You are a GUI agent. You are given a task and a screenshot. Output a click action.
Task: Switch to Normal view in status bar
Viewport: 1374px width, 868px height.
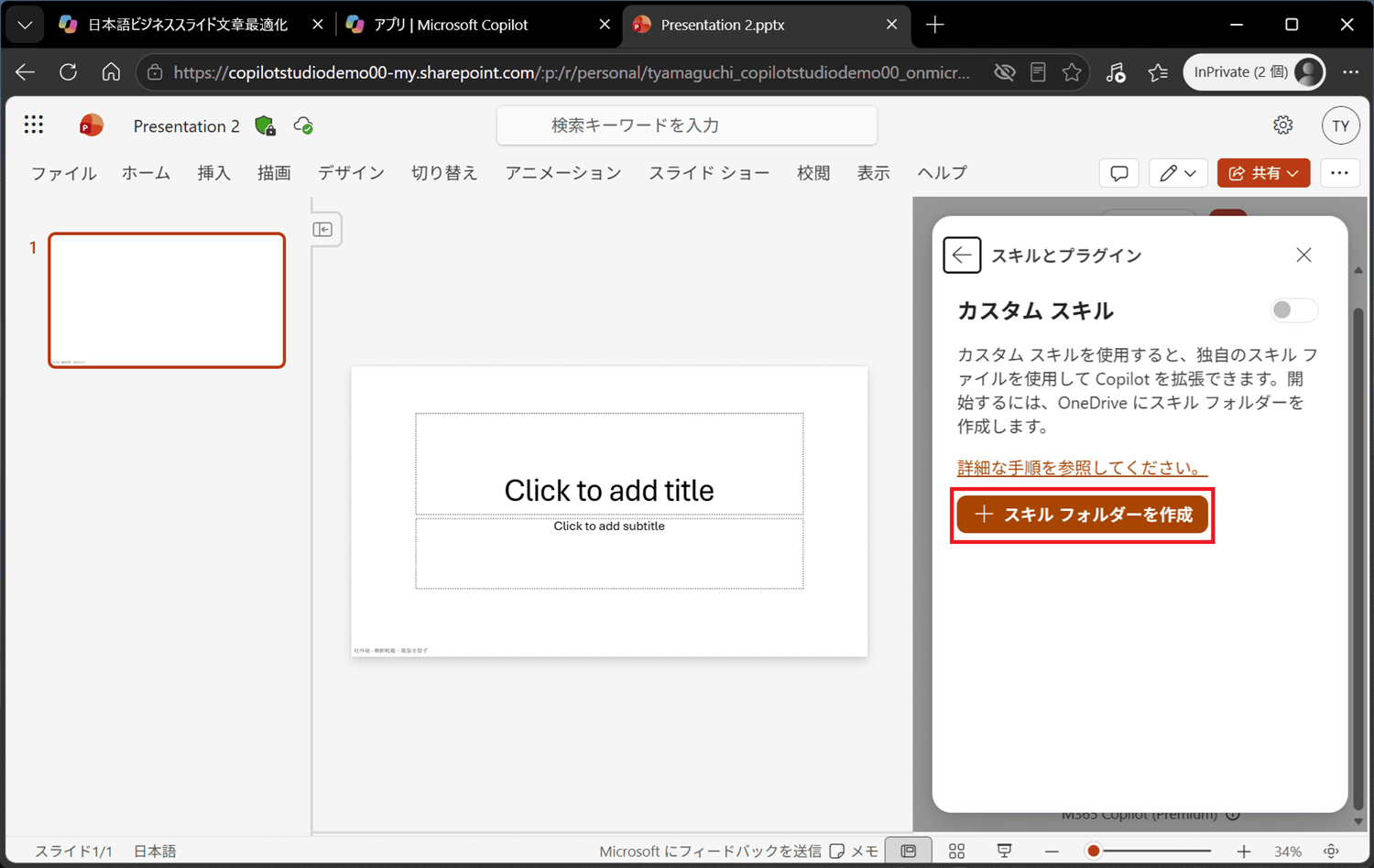908,851
